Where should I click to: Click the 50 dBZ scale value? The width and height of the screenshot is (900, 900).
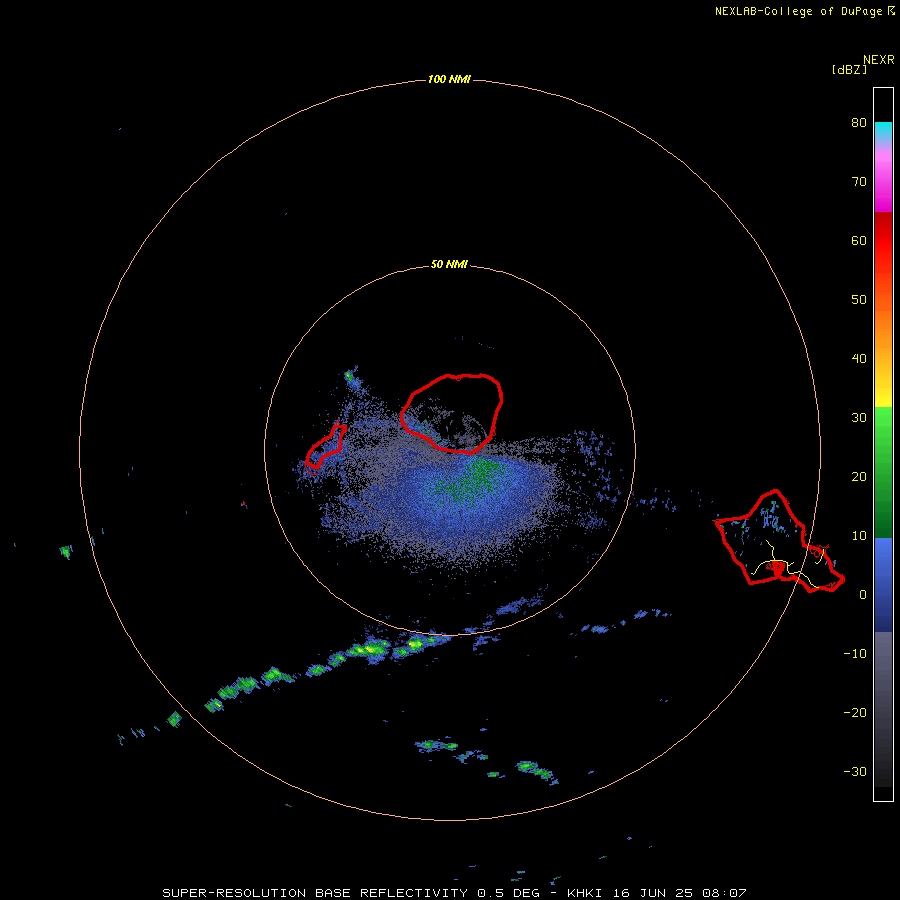[x=859, y=299]
